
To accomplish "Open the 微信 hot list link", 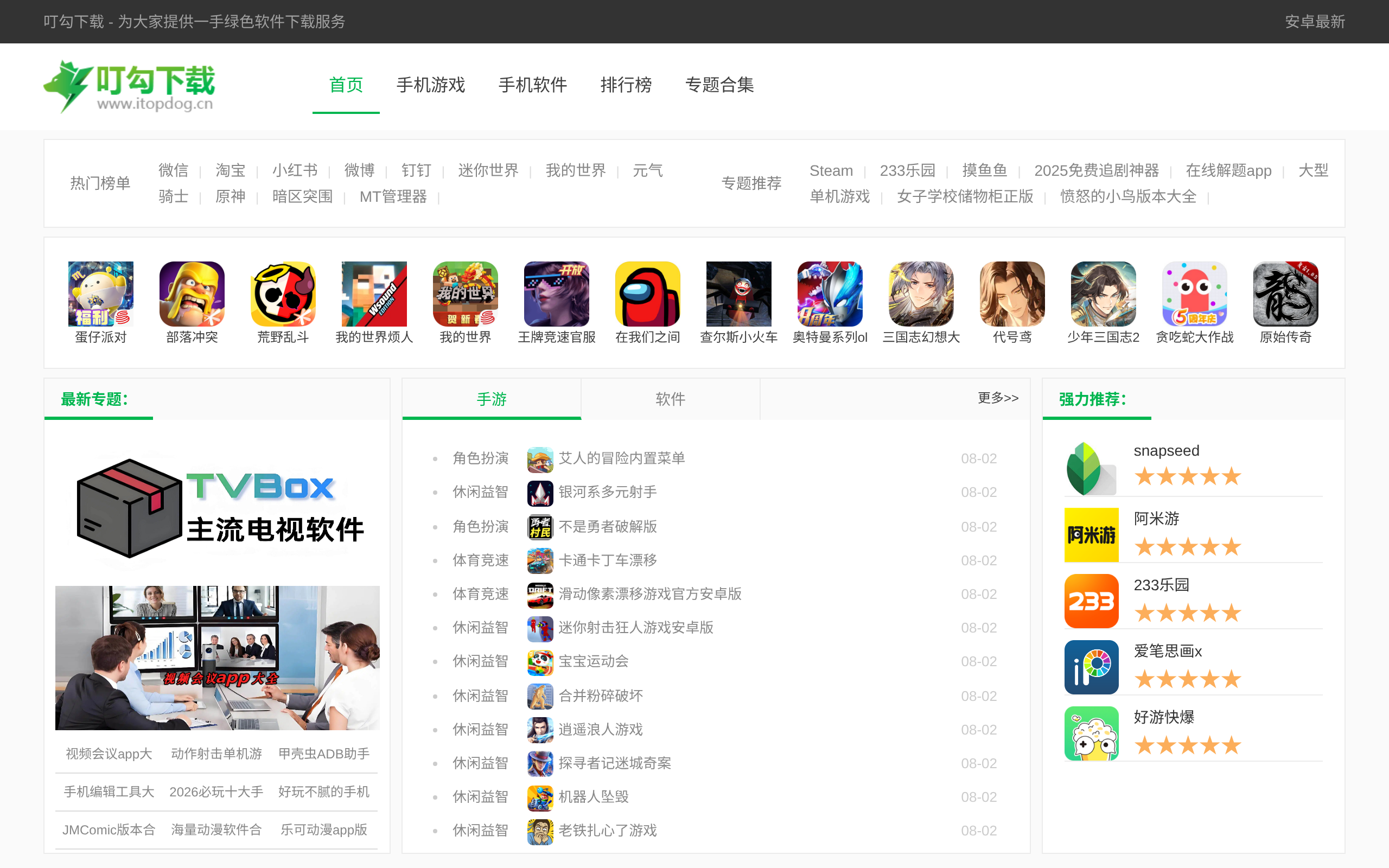I will (x=173, y=170).
